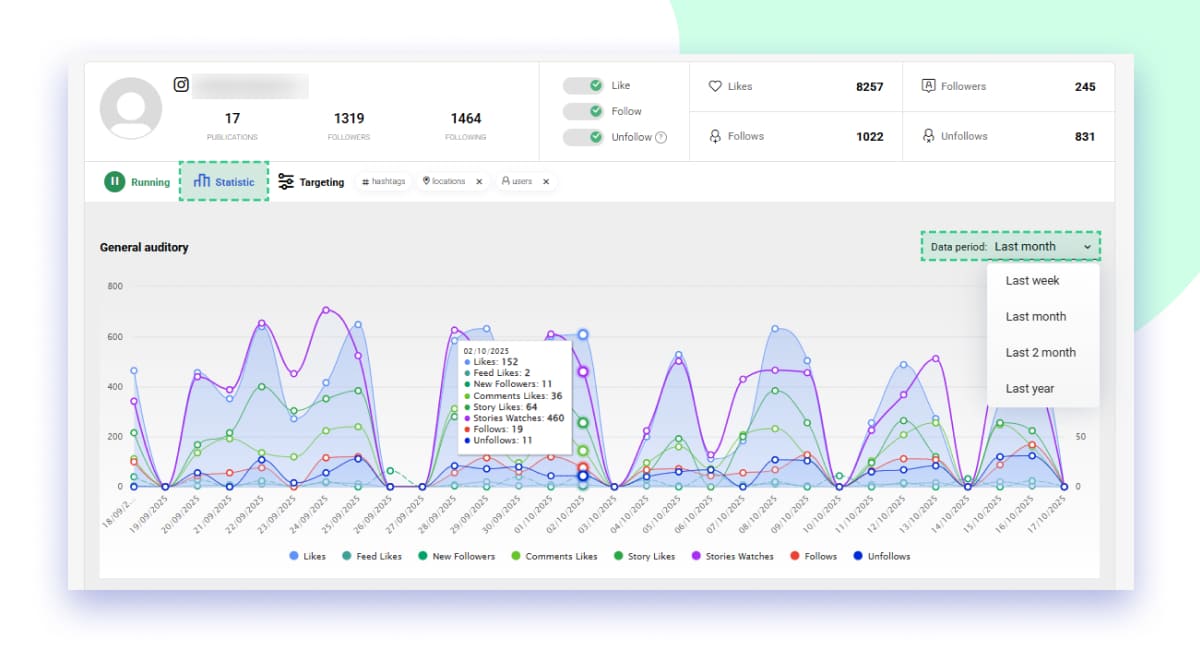Click the Followers badge icon
The width and height of the screenshot is (1200, 648).
[x=927, y=86]
